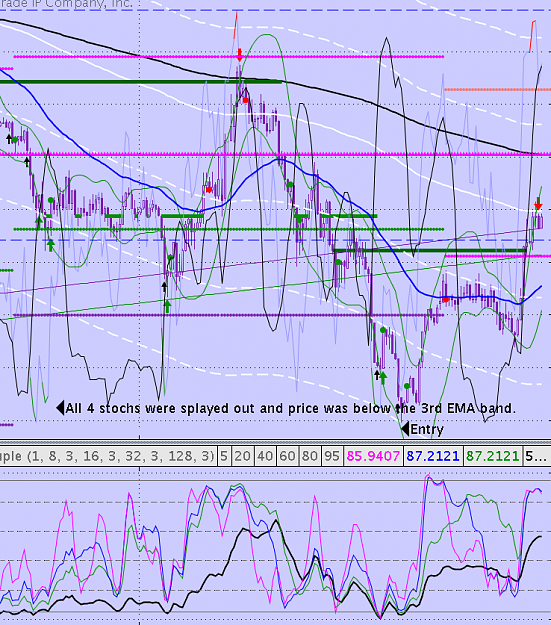This screenshot has width=551, height=625.
Task: Click the divider bar between price and stochastic panes
Action: click(x=276, y=441)
